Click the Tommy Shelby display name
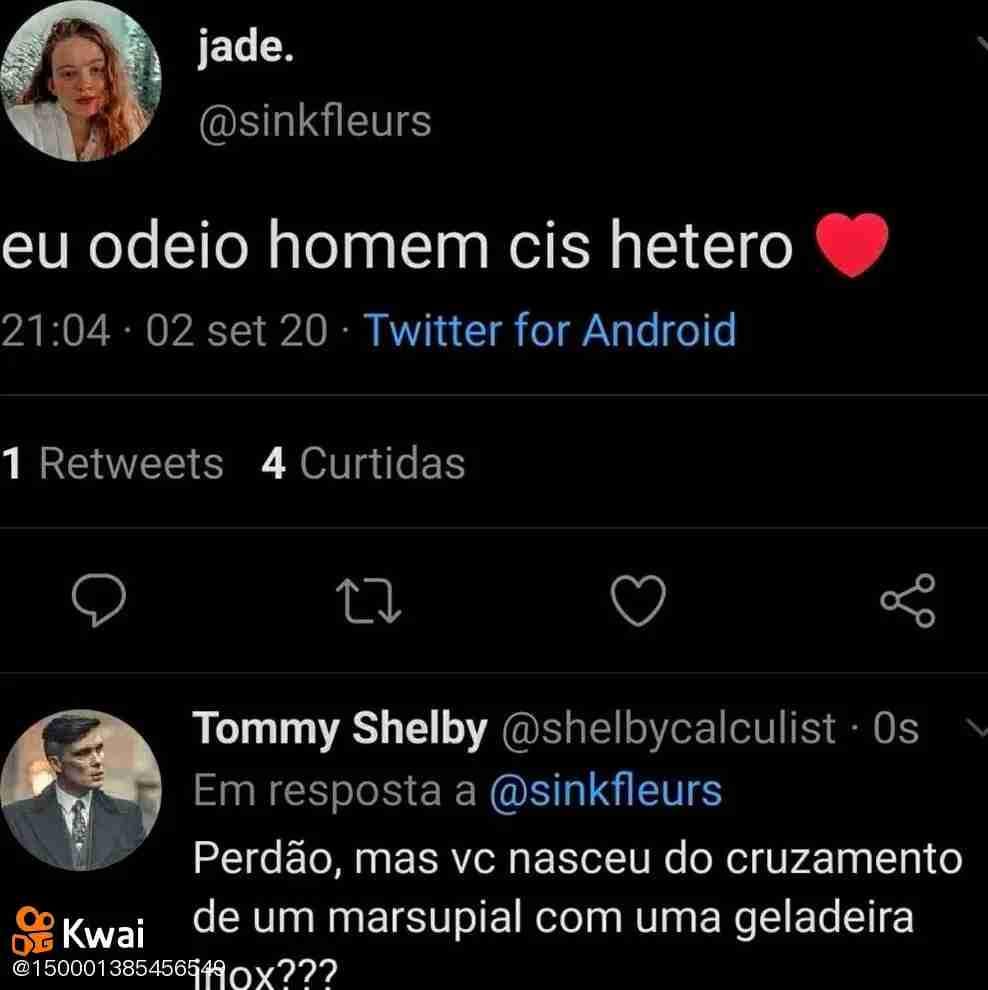Viewport: 988px width, 990px height. [x=339, y=729]
